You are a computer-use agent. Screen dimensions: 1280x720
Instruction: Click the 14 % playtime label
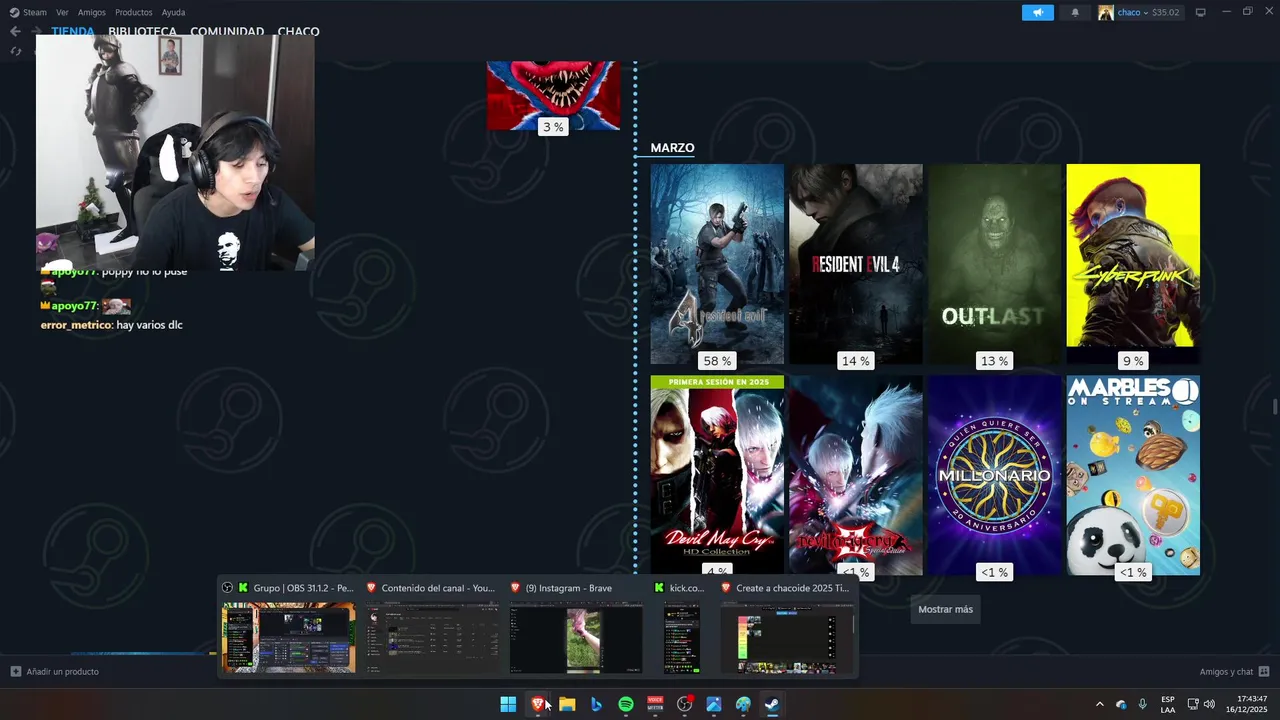pos(856,361)
